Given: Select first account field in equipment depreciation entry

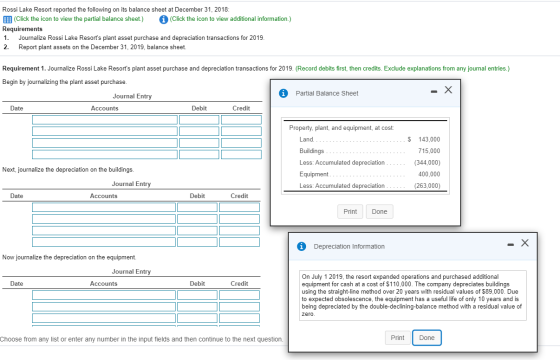Looking at the screenshot, I should (x=104, y=295).
